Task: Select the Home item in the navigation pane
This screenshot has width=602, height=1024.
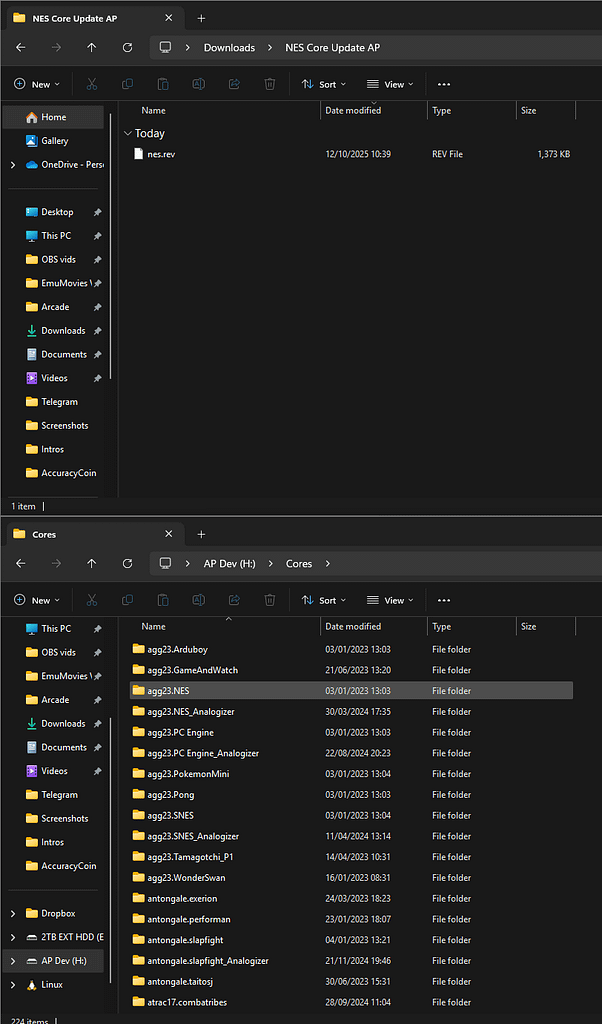Action: coord(53,117)
